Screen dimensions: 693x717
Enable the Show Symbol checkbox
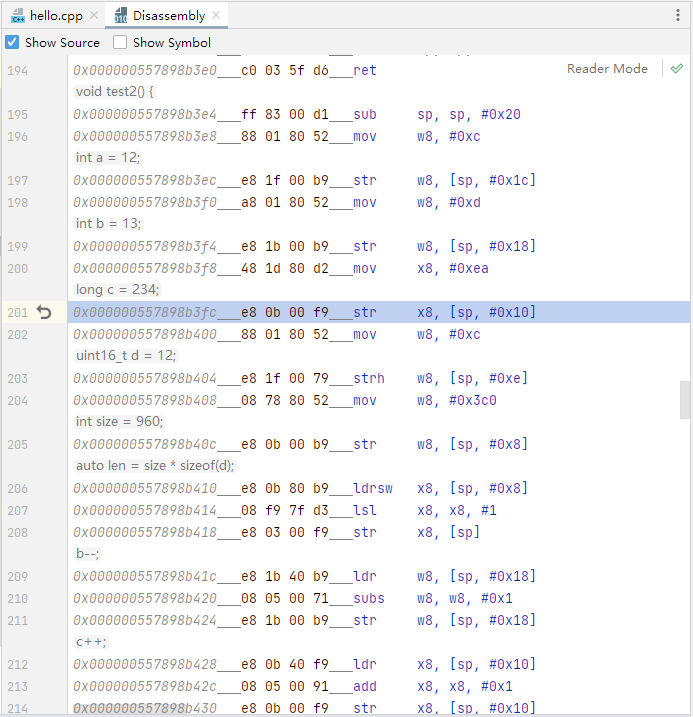[120, 42]
